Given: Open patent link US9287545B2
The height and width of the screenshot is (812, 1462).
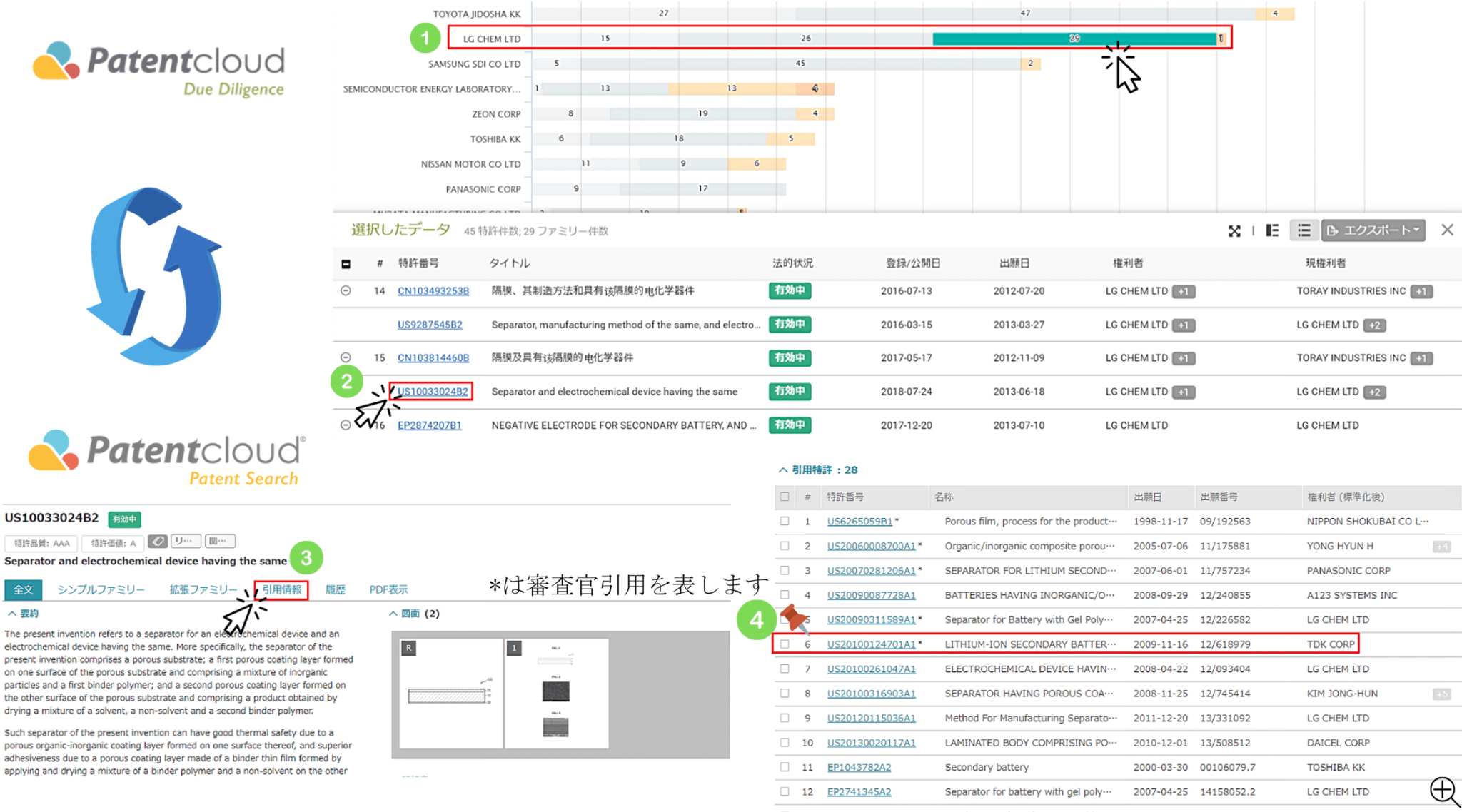Looking at the screenshot, I should pyautogui.click(x=430, y=325).
